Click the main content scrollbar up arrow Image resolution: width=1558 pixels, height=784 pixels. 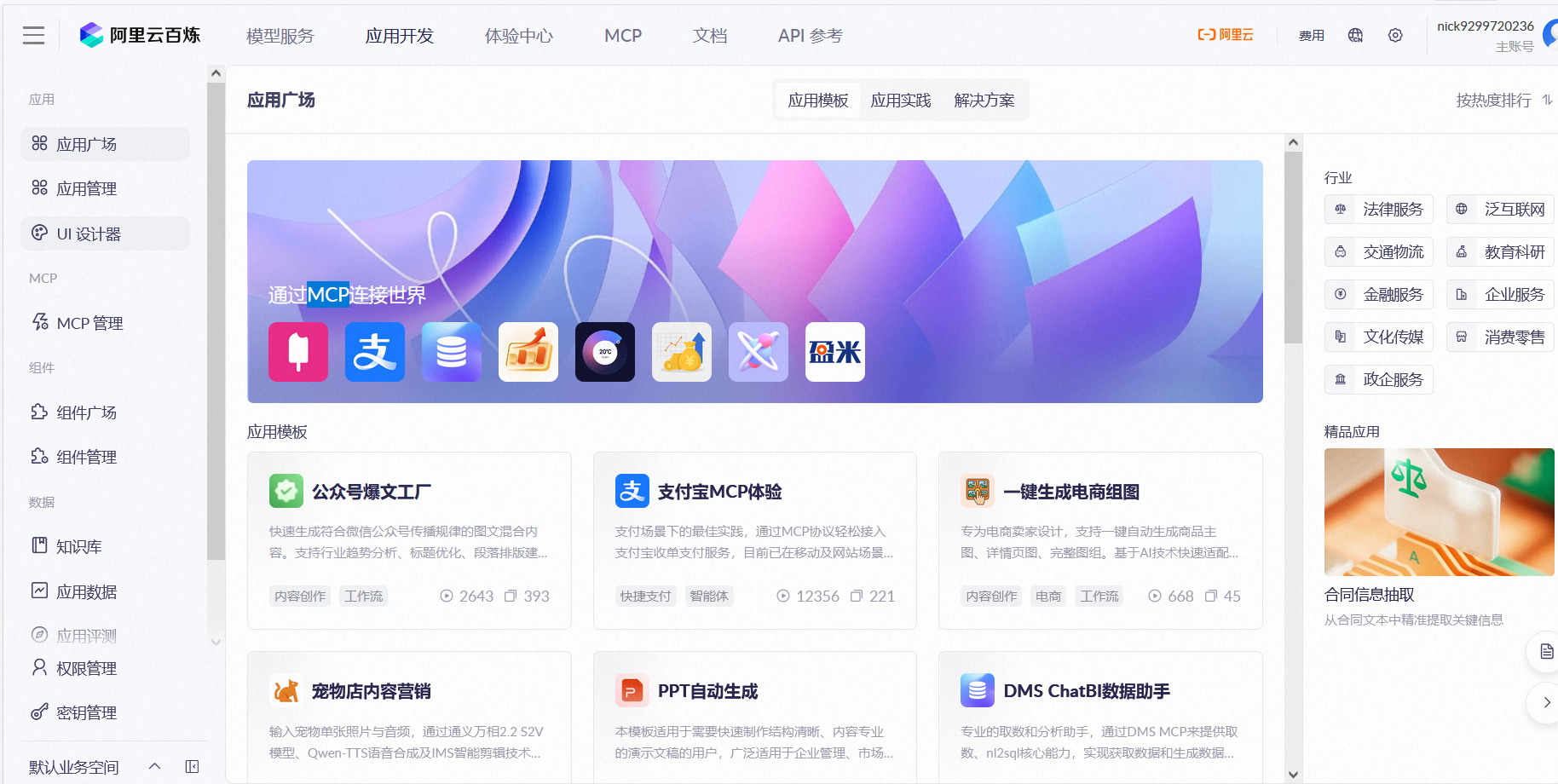[x=1294, y=142]
